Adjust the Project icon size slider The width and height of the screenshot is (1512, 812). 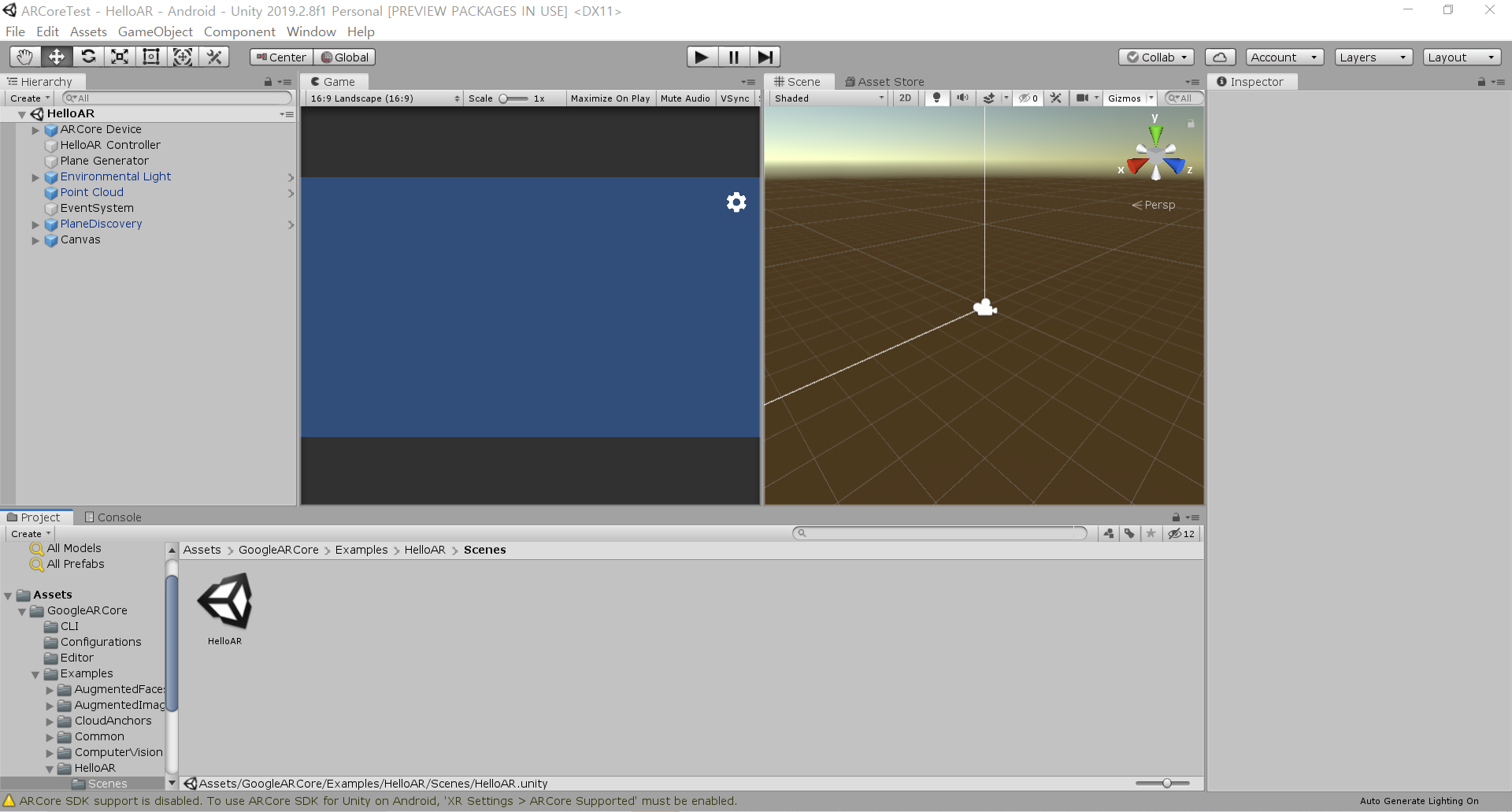1163,783
